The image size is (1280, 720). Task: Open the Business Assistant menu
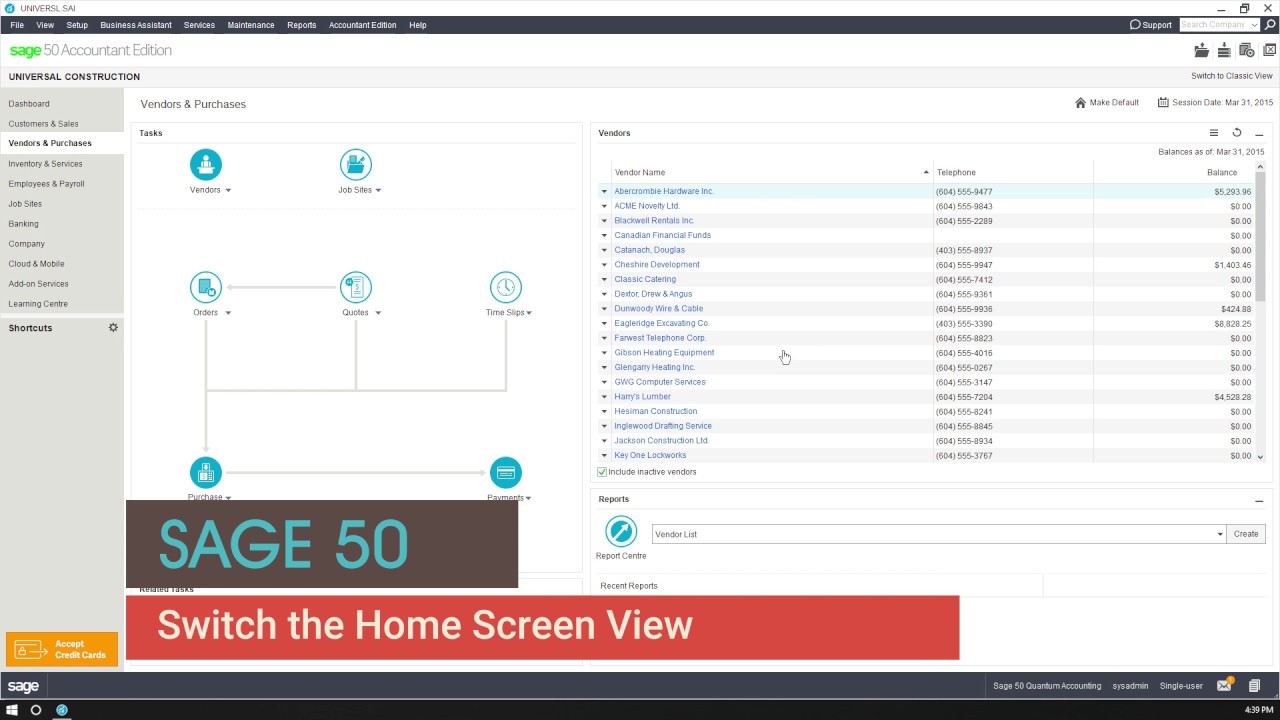point(136,25)
